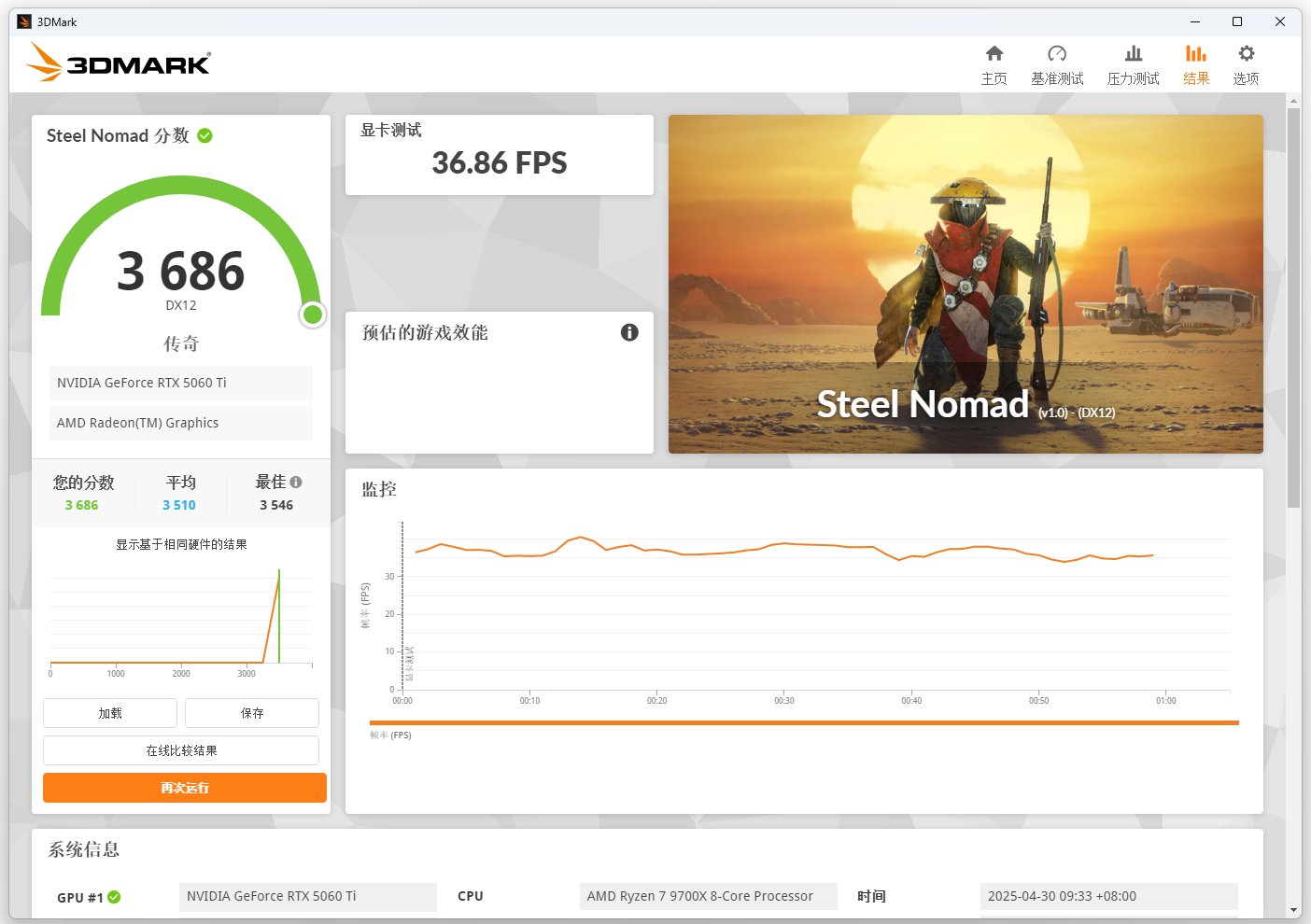Click the scrollbar down arrow
Image resolution: width=1311 pixels, height=924 pixels.
[x=1293, y=910]
